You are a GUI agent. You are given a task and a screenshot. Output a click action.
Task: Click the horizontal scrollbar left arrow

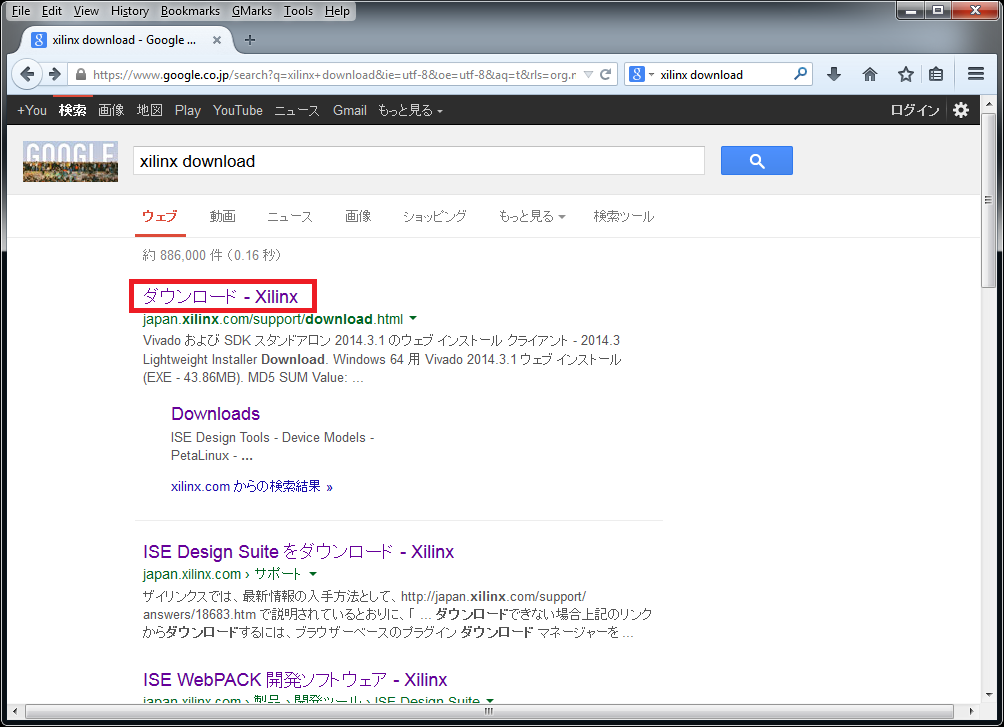(x=14, y=711)
